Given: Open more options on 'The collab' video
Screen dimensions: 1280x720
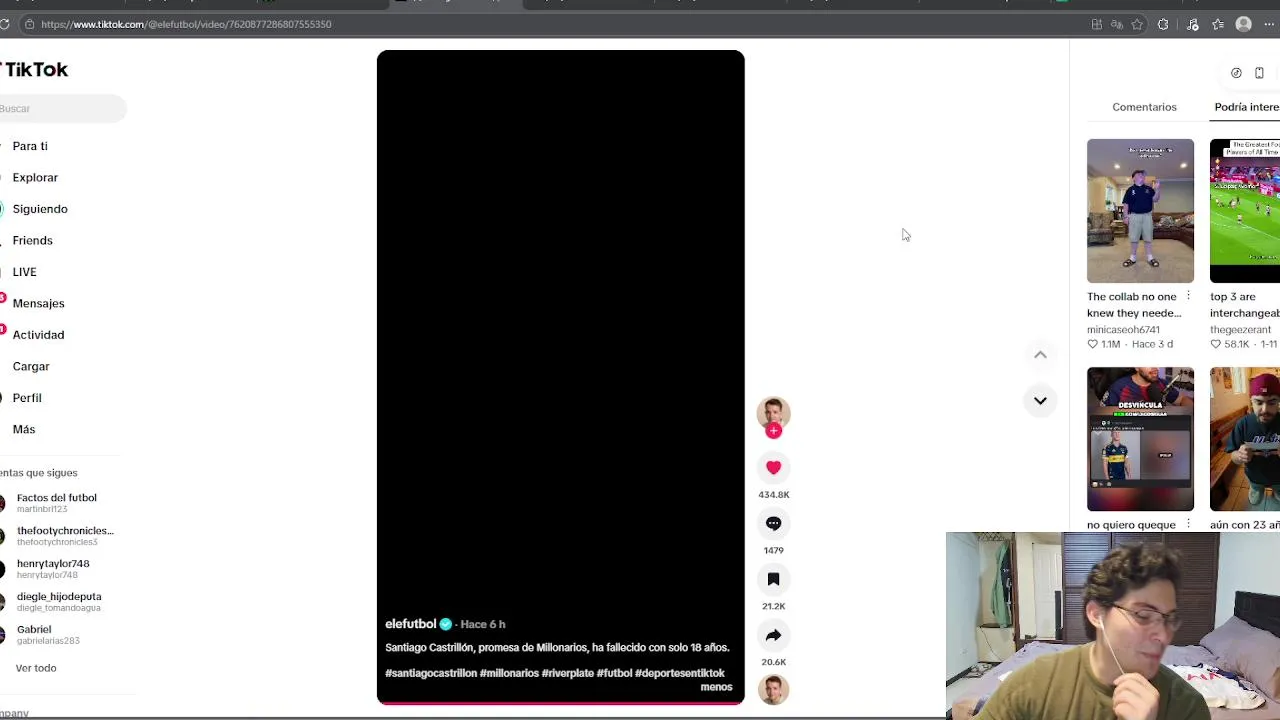Looking at the screenshot, I should (x=1188, y=296).
